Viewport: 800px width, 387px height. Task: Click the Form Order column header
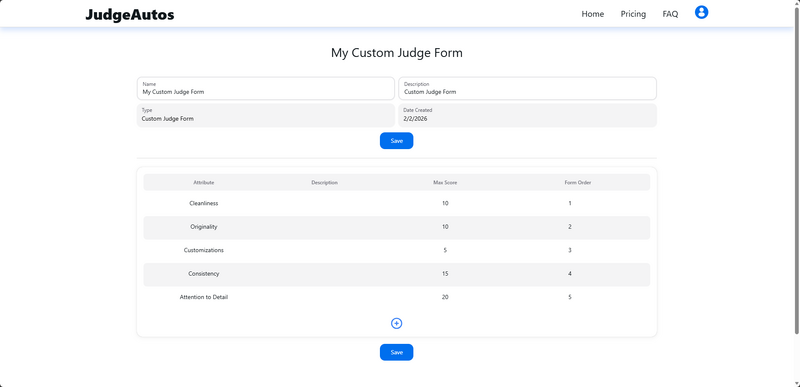pyautogui.click(x=578, y=183)
